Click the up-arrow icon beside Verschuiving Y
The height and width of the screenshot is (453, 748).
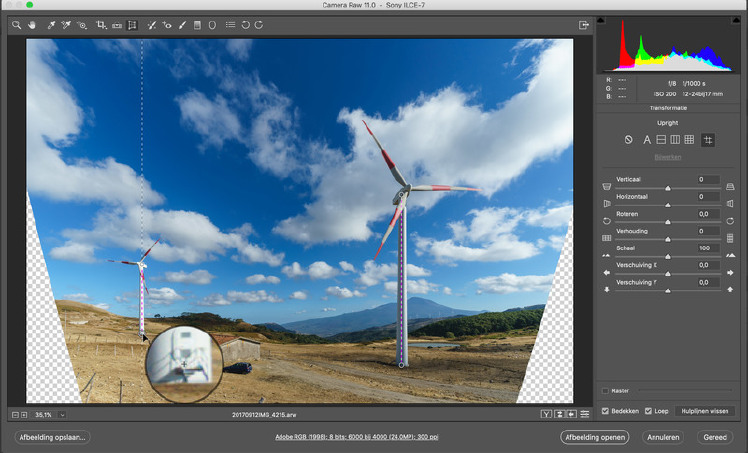[730, 289]
